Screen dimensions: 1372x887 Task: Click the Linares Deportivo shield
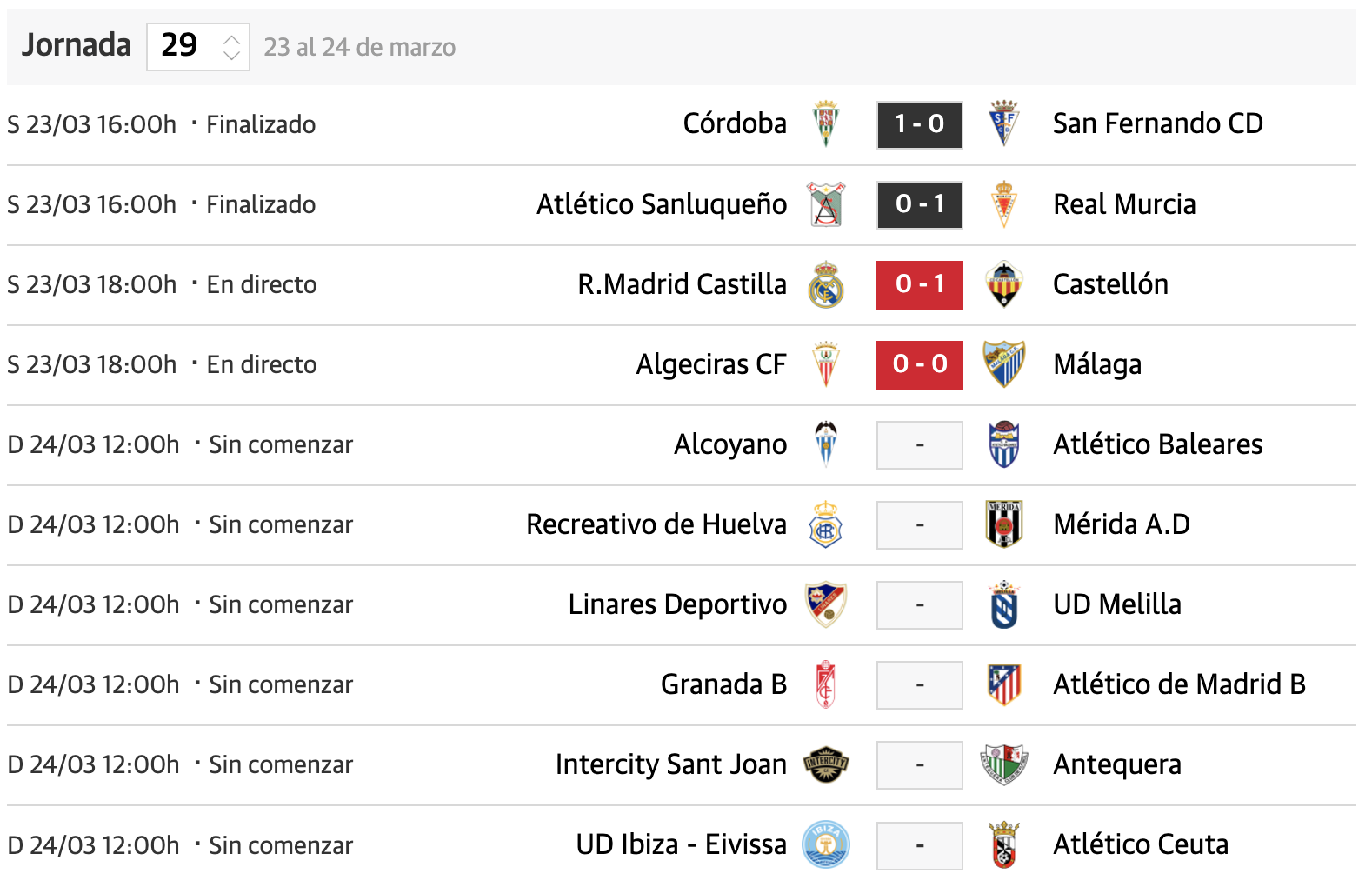826,604
